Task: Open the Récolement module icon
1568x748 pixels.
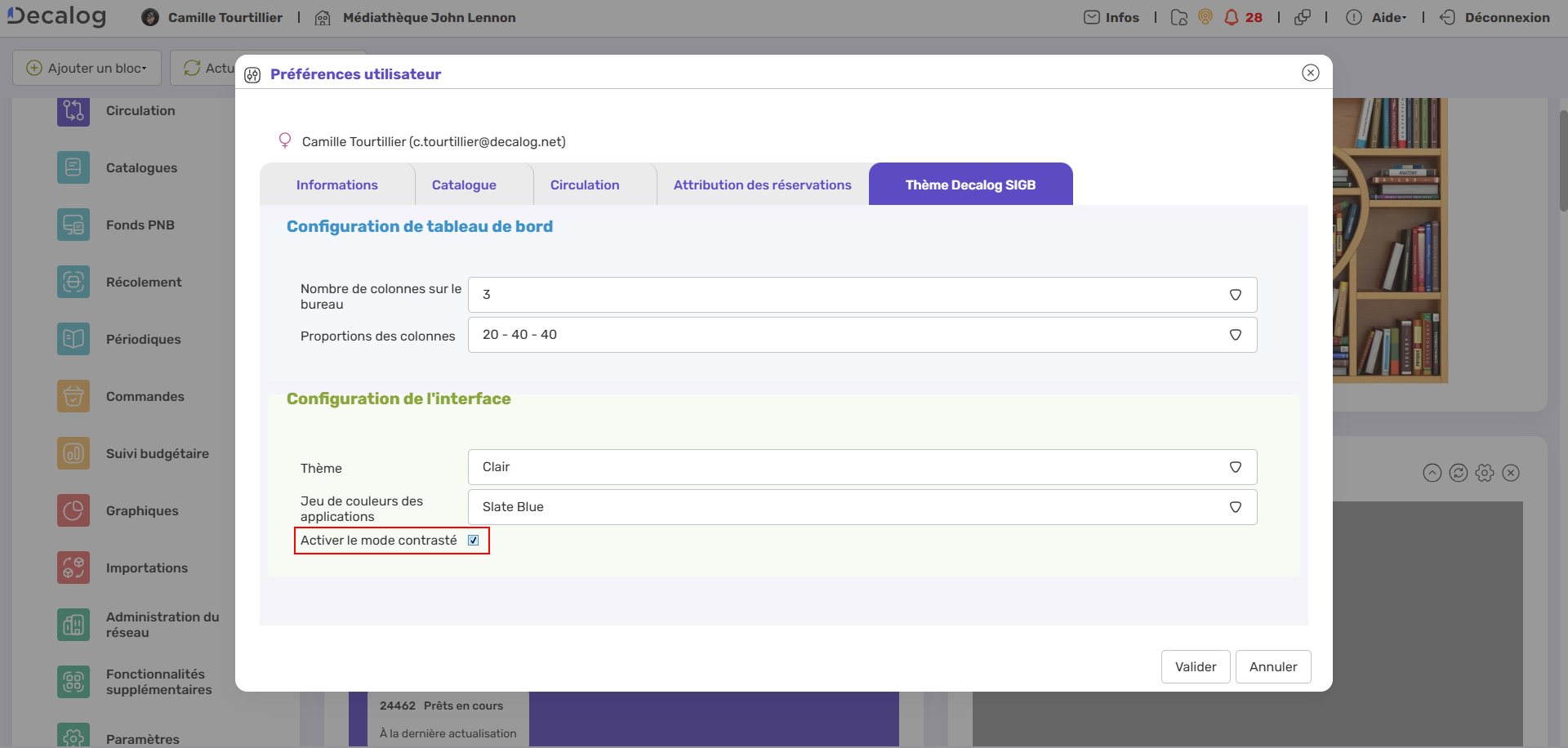Action: coord(73,282)
